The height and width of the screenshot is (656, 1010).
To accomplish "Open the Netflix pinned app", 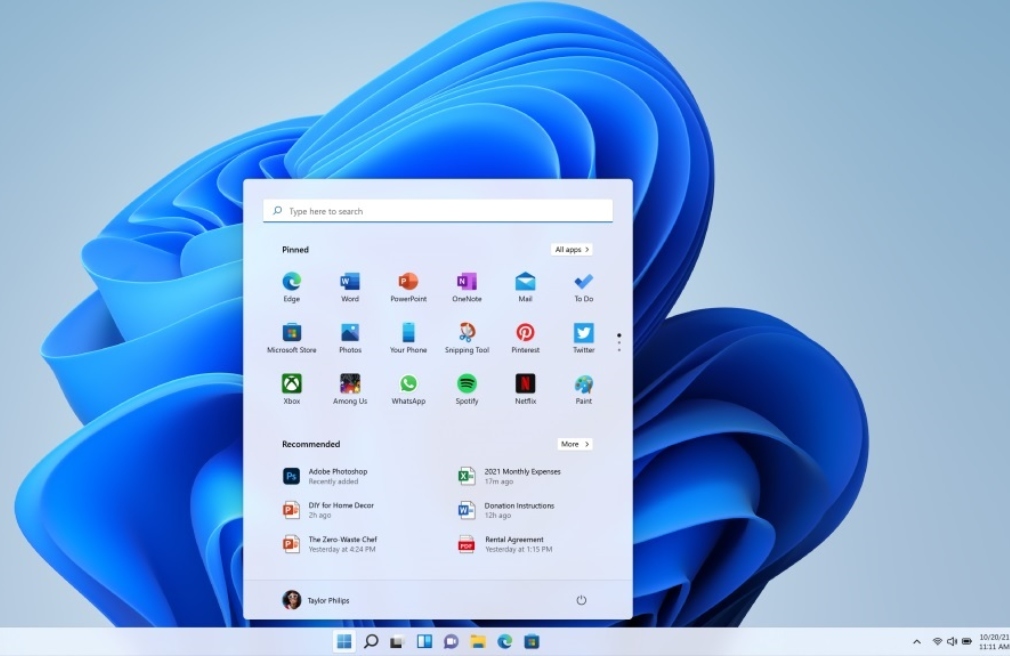I will (x=525, y=389).
